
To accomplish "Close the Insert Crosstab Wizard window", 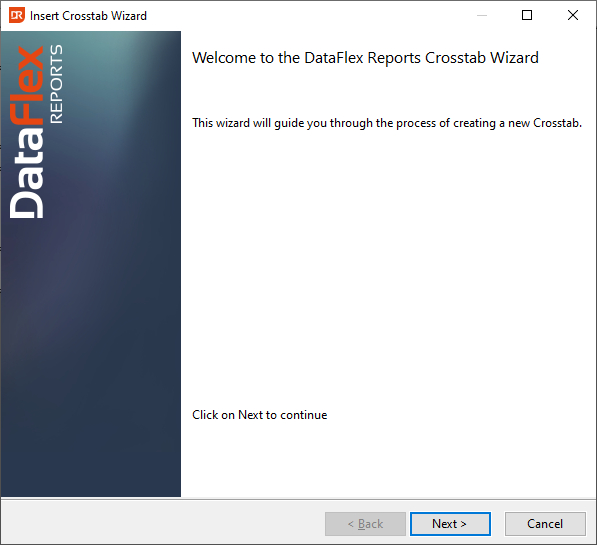I will point(573,15).
